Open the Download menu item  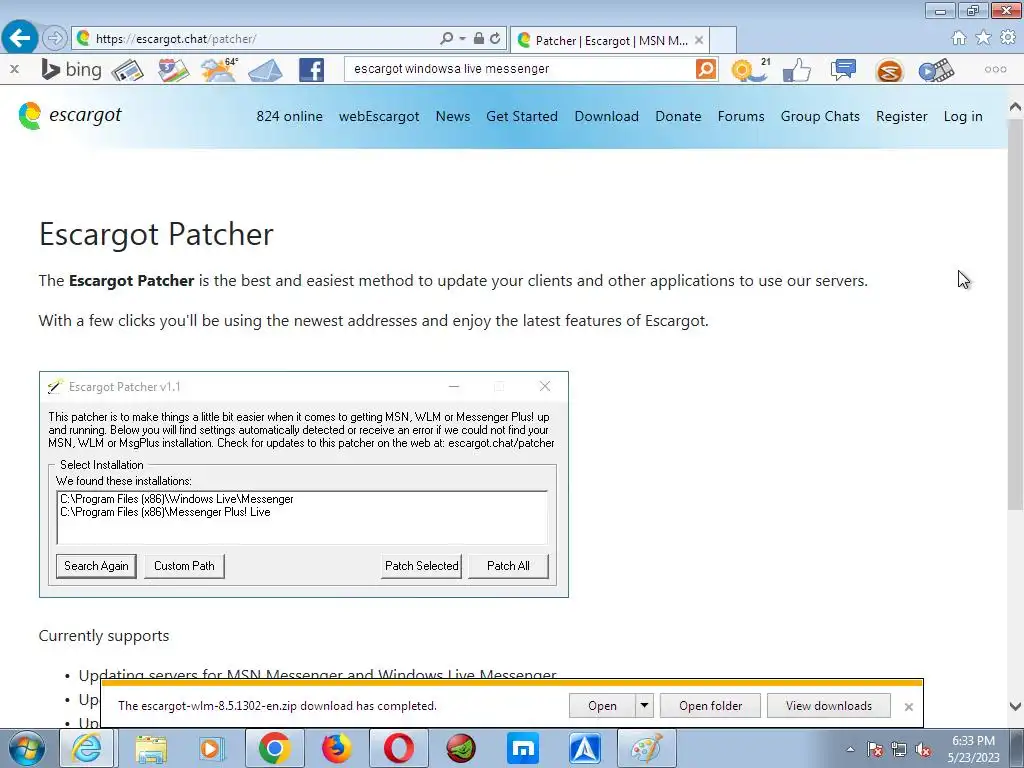607,116
